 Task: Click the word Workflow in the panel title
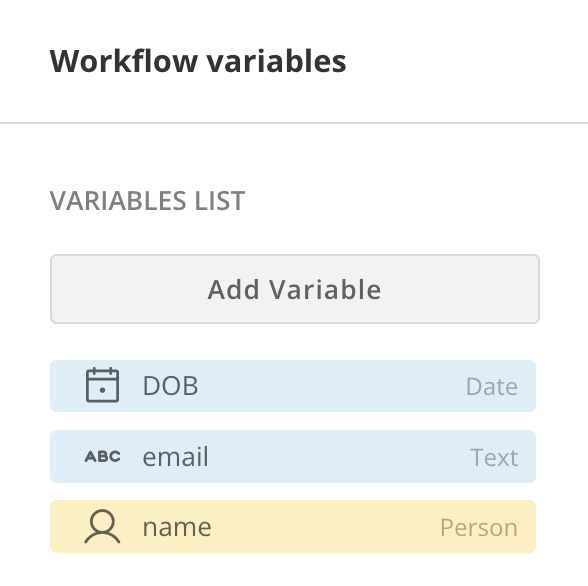point(124,61)
